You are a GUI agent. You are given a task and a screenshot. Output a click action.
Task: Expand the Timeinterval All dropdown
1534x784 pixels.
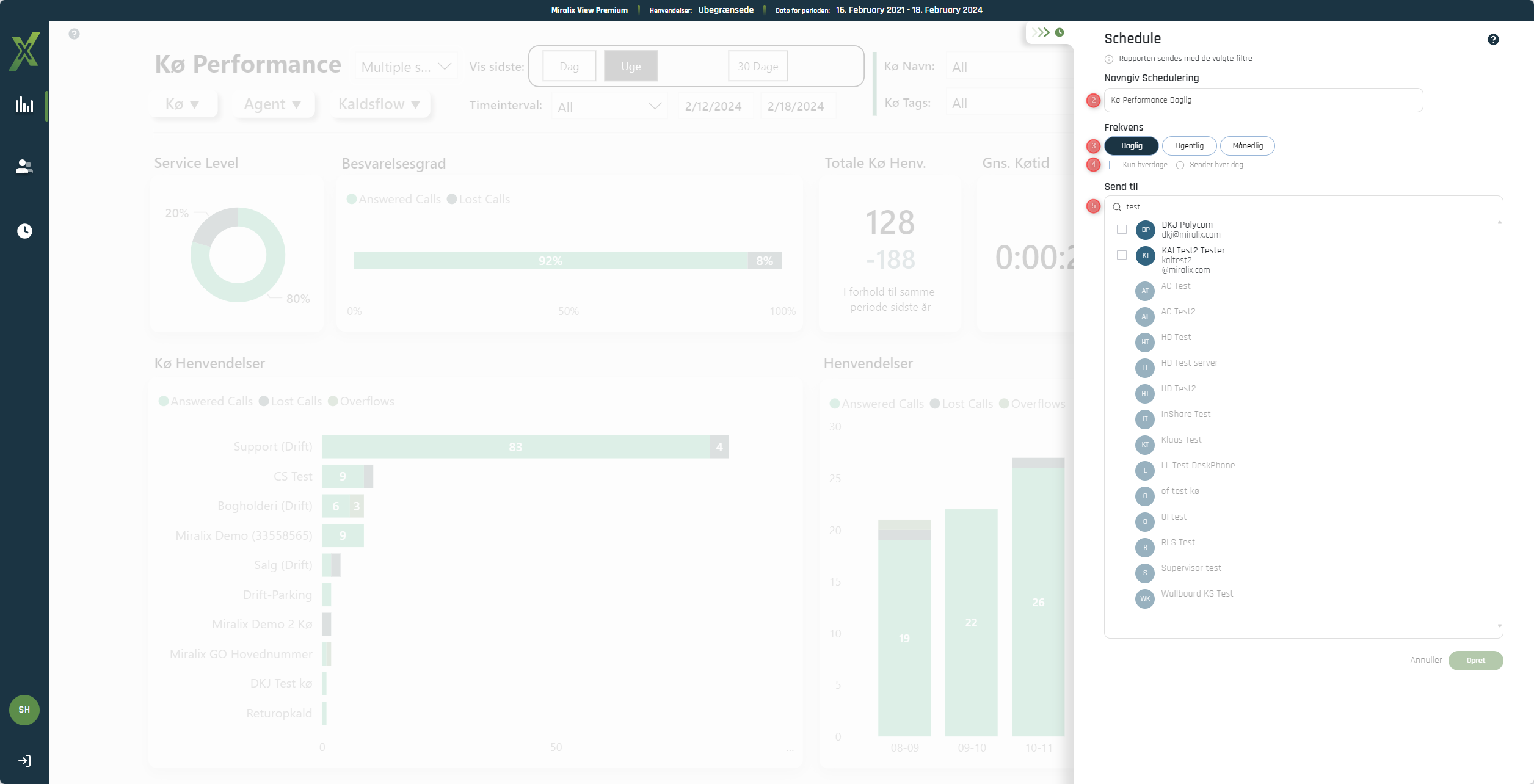tap(609, 107)
